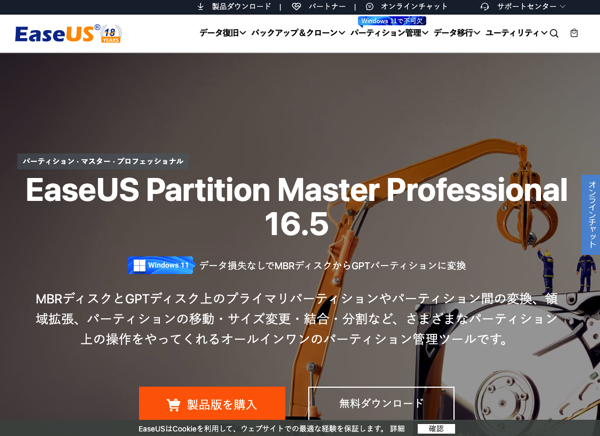Click the cart icon on purchase button

[x=173, y=405]
